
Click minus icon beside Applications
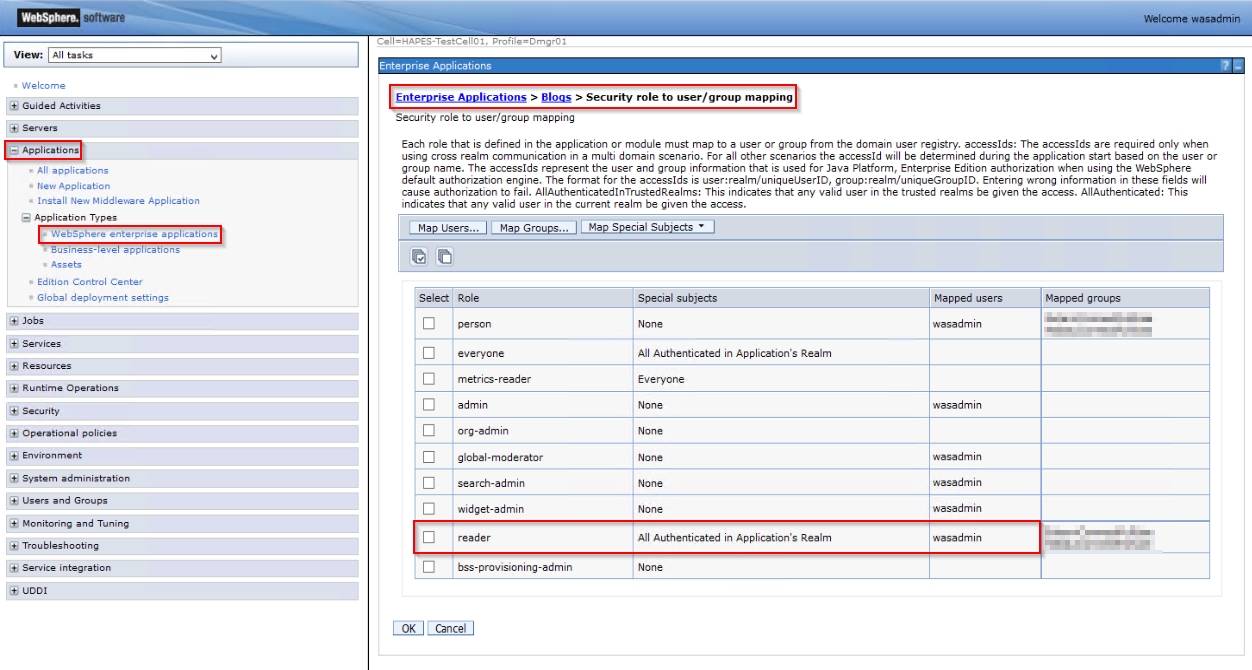click(x=14, y=151)
